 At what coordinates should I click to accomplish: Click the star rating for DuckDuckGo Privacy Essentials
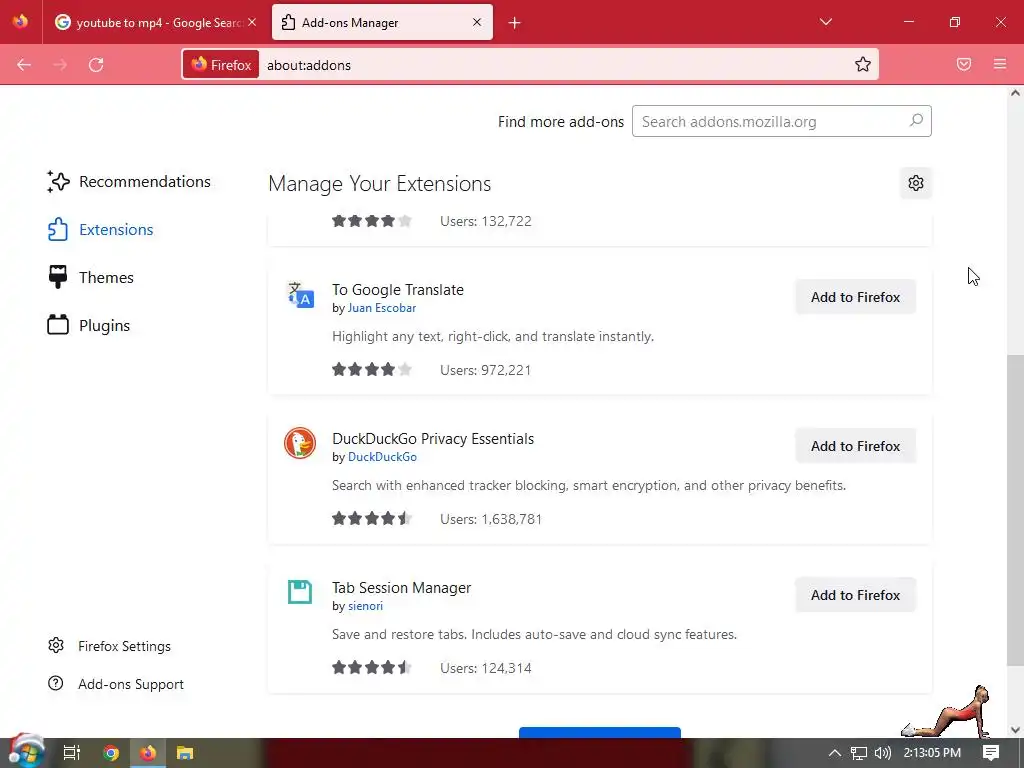click(x=372, y=519)
